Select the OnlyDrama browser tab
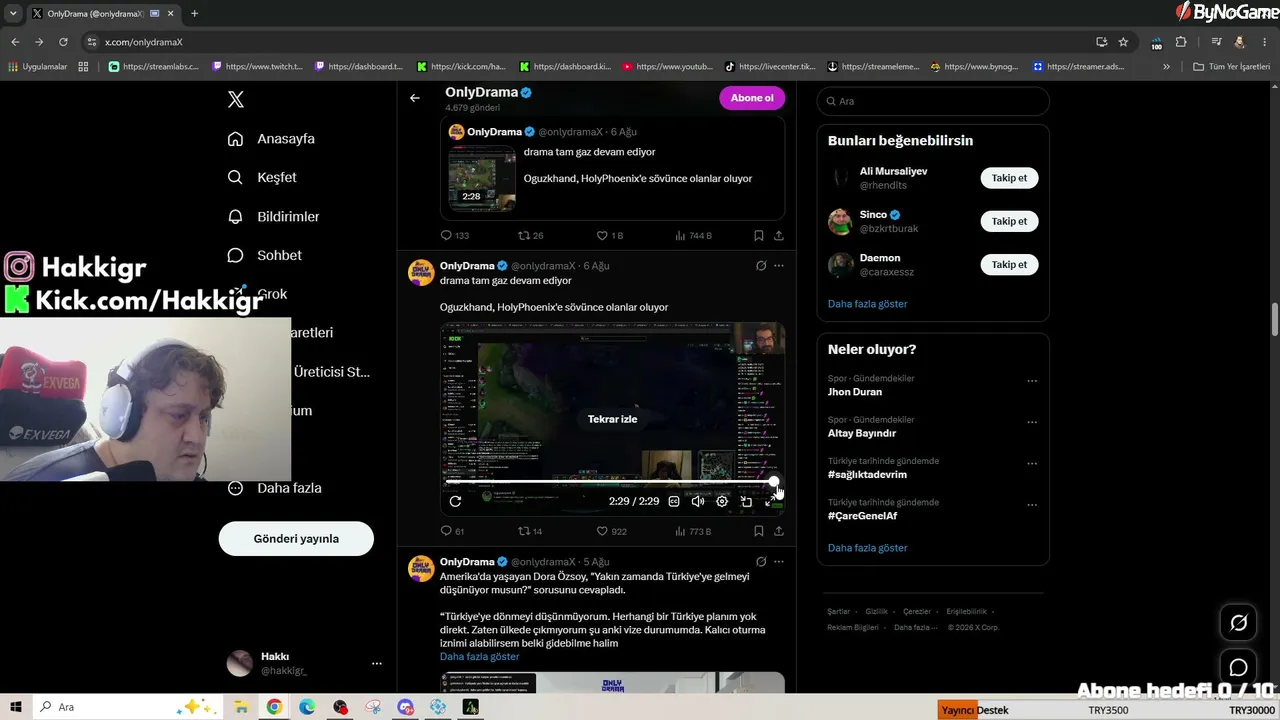Viewport: 1280px width, 720px height. 103,13
